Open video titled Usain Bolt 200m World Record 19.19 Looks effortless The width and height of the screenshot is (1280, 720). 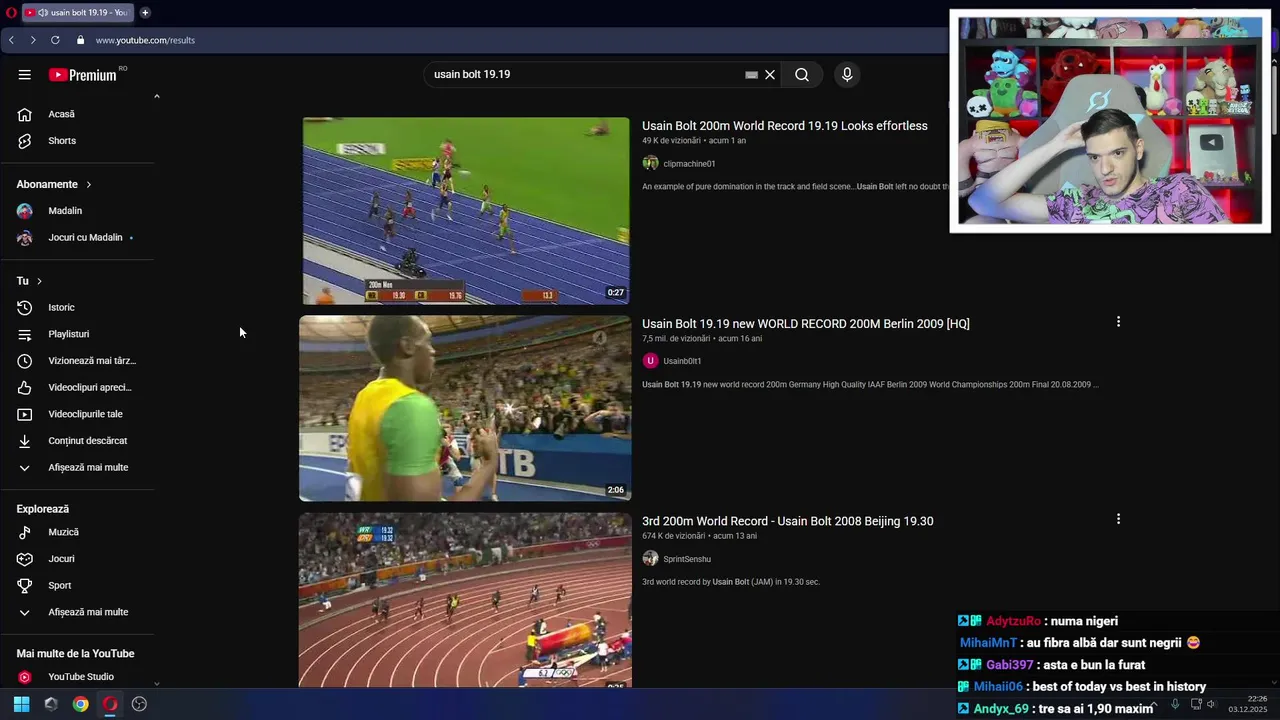coord(785,126)
